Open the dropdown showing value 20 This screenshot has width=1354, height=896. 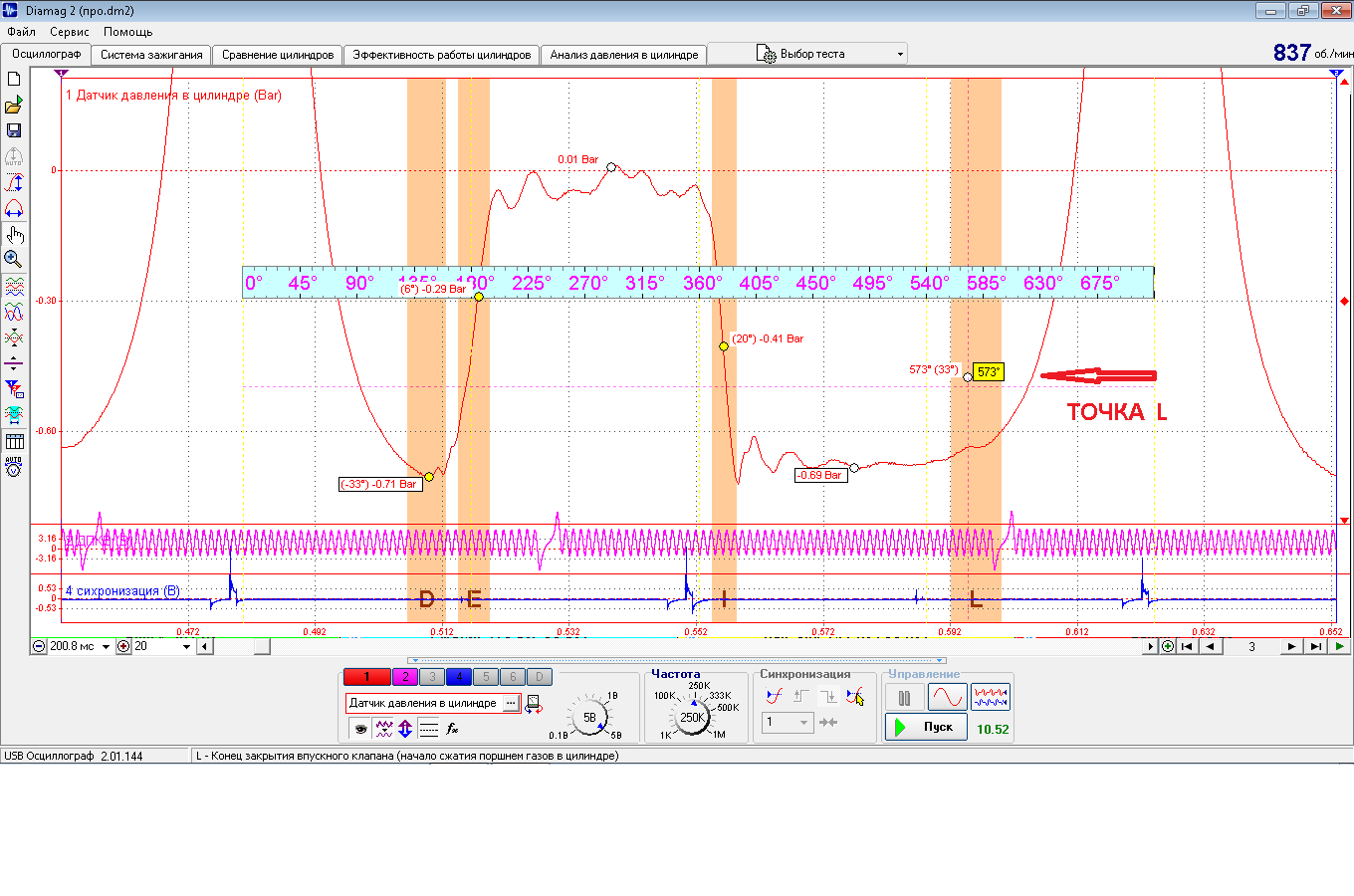pyautogui.click(x=186, y=647)
